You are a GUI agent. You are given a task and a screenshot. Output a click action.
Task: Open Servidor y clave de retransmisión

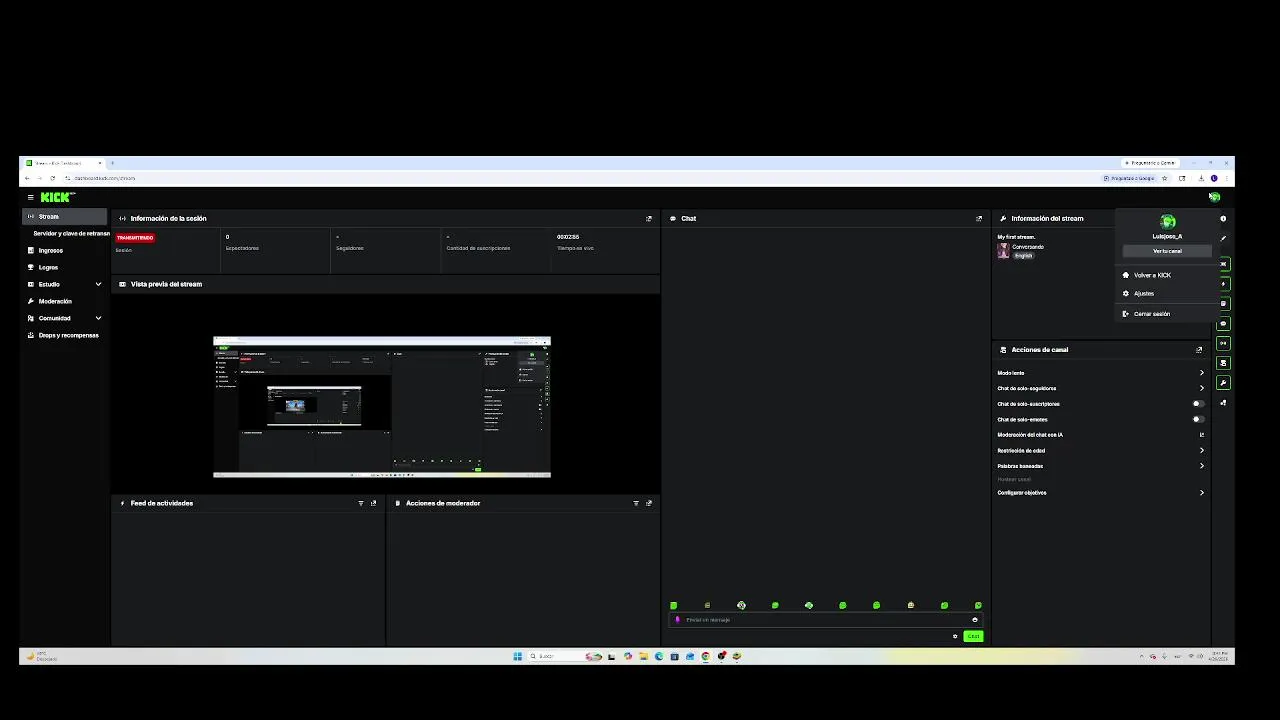click(x=71, y=233)
